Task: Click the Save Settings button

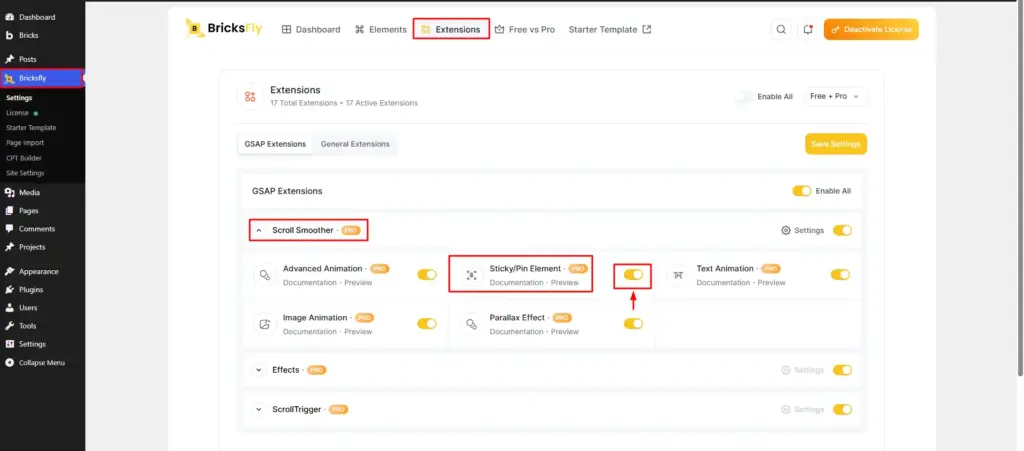Action: [x=836, y=144]
